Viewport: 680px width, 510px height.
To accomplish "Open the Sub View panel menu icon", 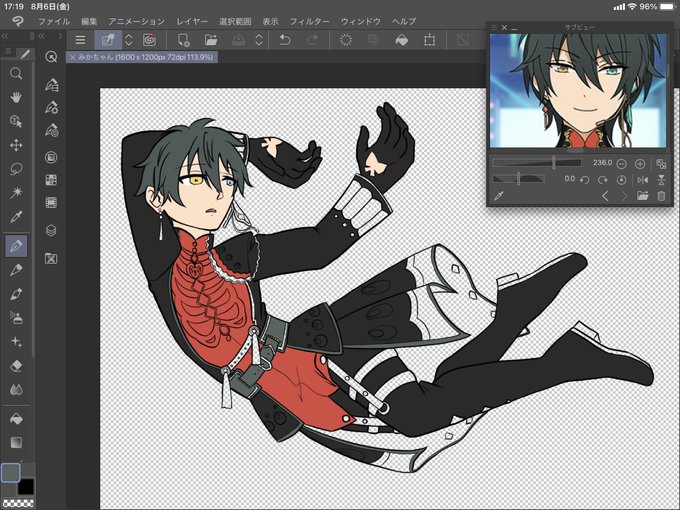I will point(494,27).
